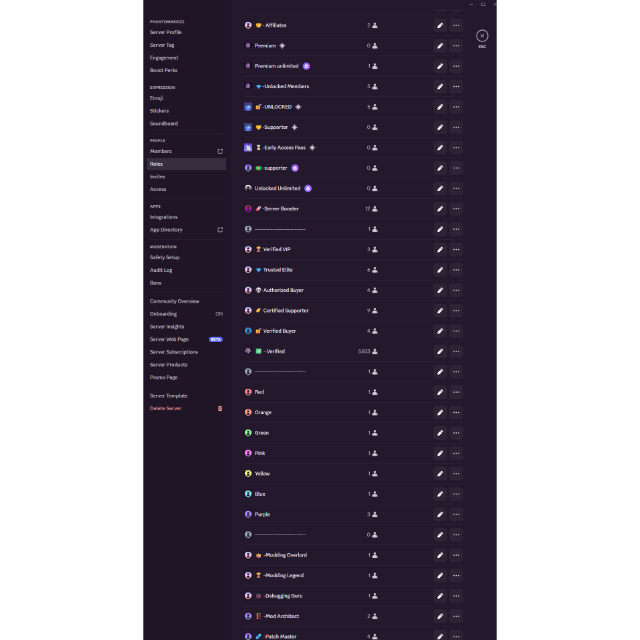Click the Red role color icon
This screenshot has height=640, width=640.
(x=248, y=392)
